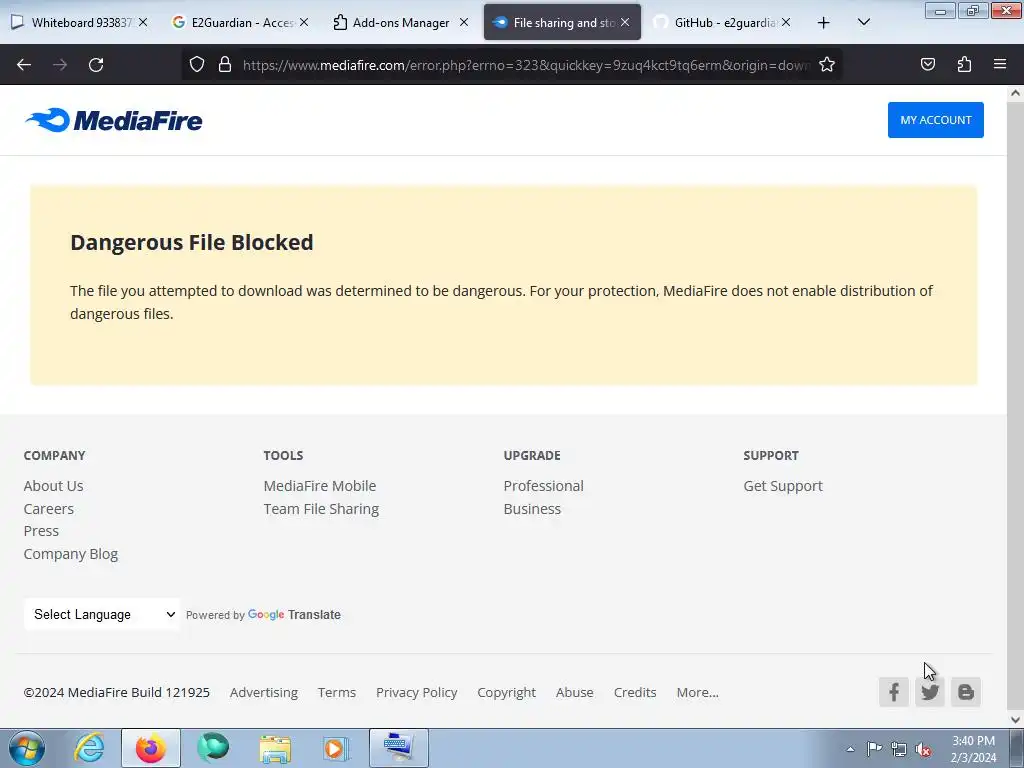The image size is (1024, 768).
Task: Open the Terms footer link
Action: click(x=337, y=692)
